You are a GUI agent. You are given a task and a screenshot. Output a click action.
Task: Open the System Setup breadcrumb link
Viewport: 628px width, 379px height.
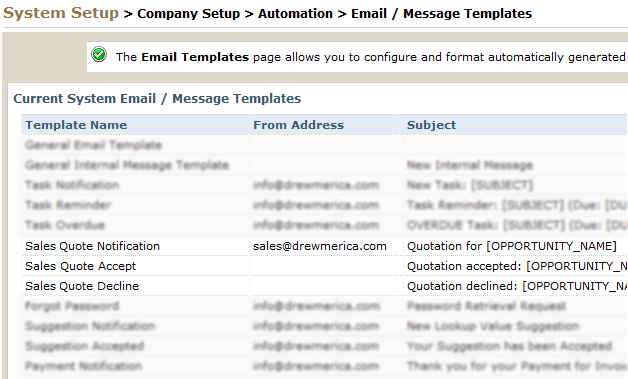[x=61, y=13]
